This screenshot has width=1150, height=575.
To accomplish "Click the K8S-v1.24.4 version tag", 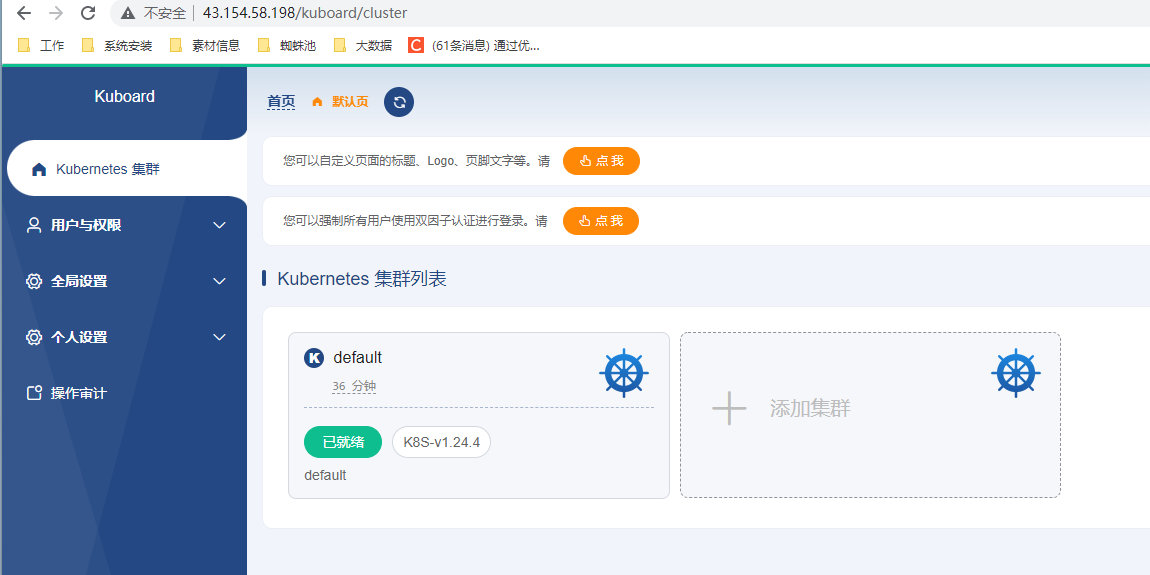I will pos(441,442).
